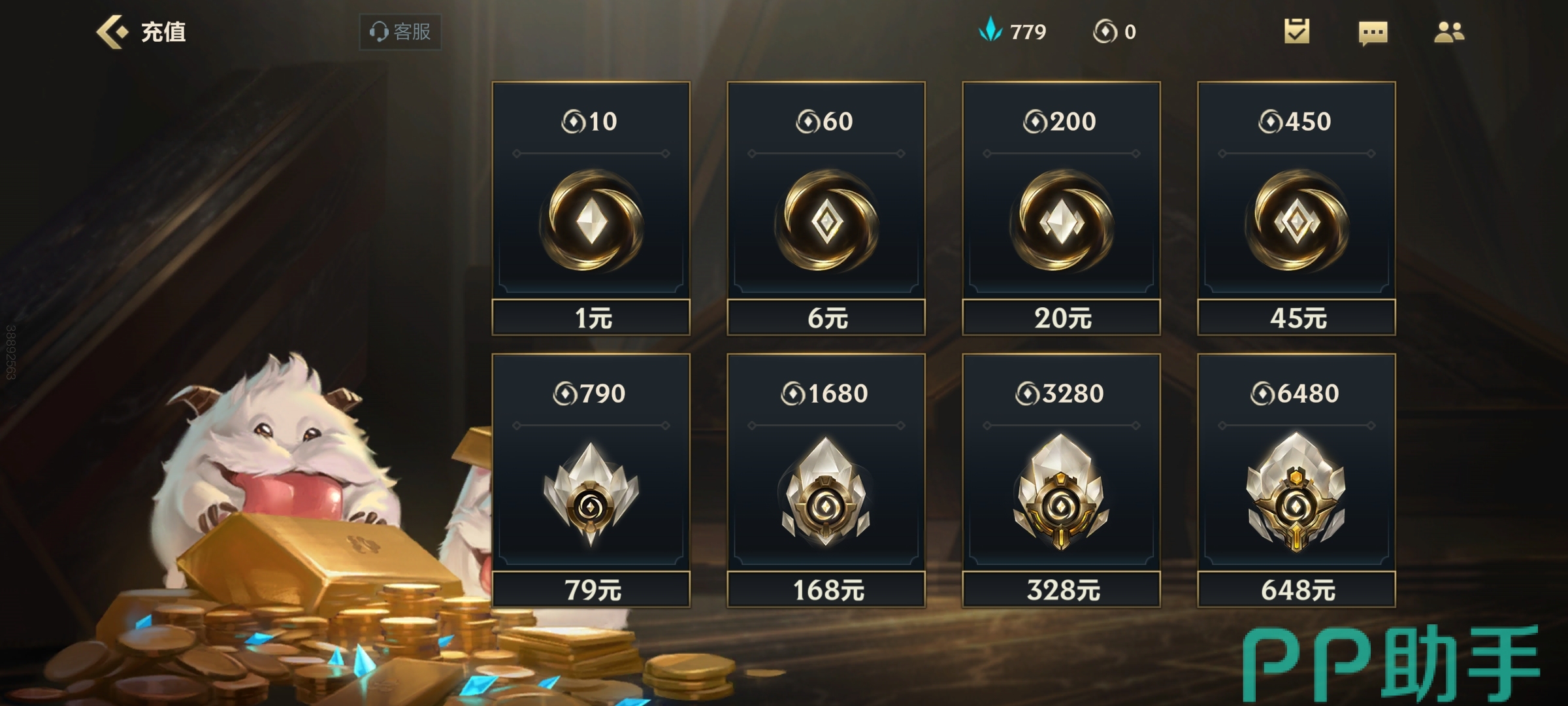The height and width of the screenshot is (706, 1568).
Task: Click the 充值 page title
Action: pos(163,32)
